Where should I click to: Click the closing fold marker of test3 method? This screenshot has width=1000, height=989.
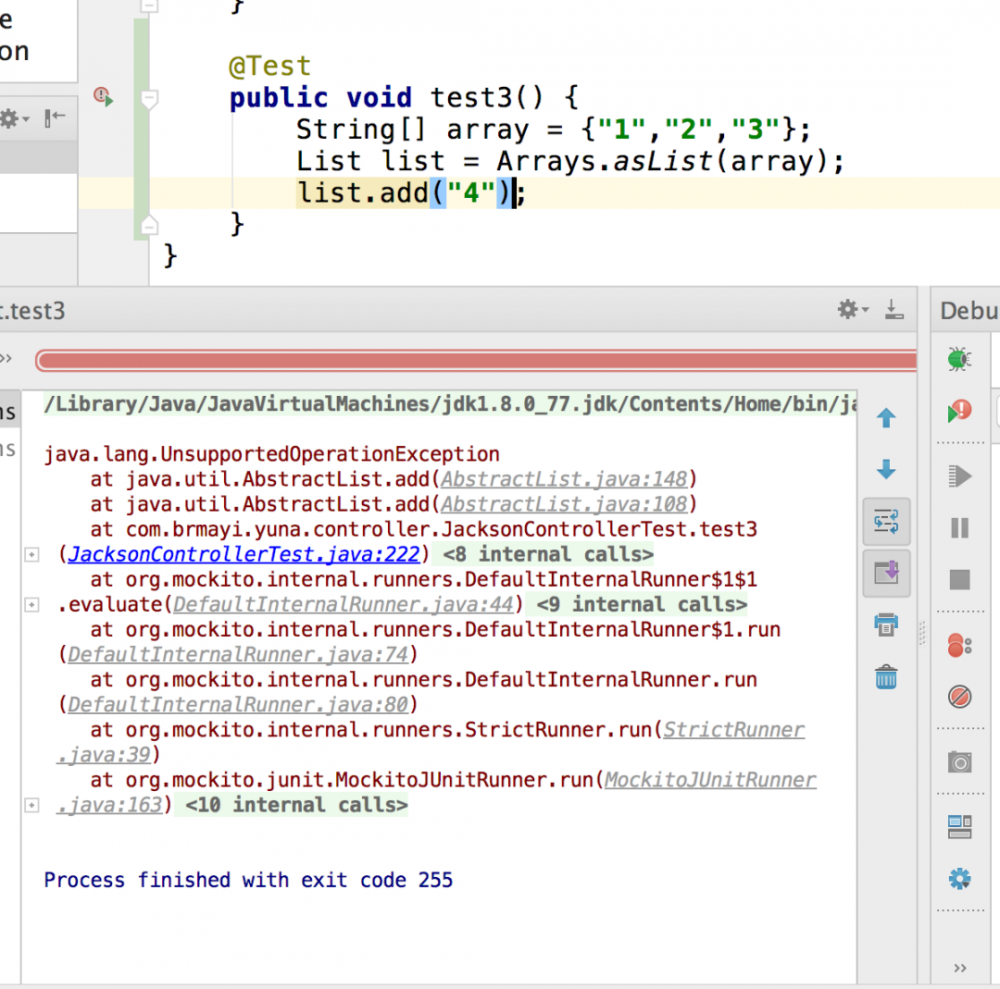point(149,224)
